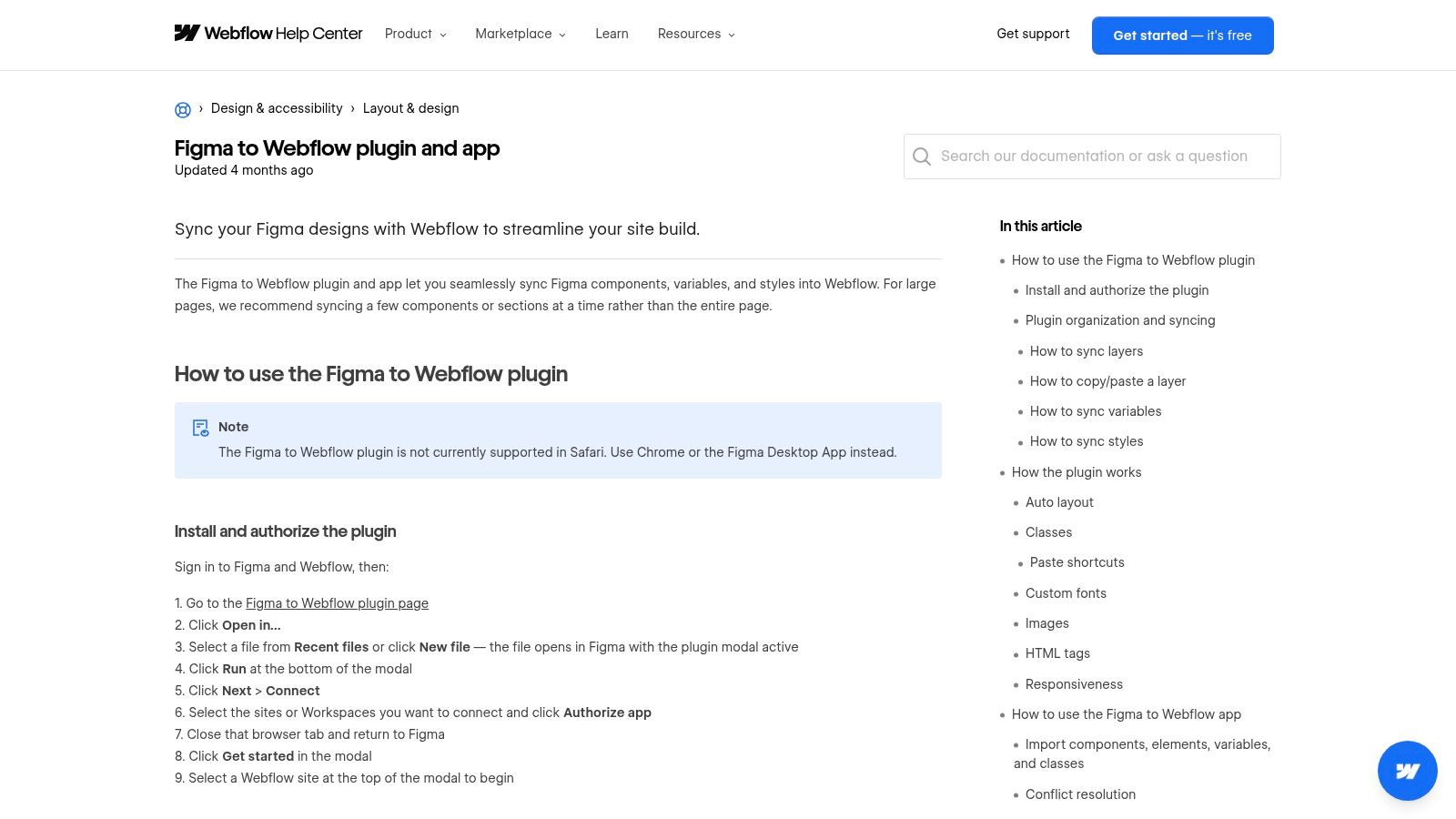Expand the Product dropdown menu

point(415,34)
